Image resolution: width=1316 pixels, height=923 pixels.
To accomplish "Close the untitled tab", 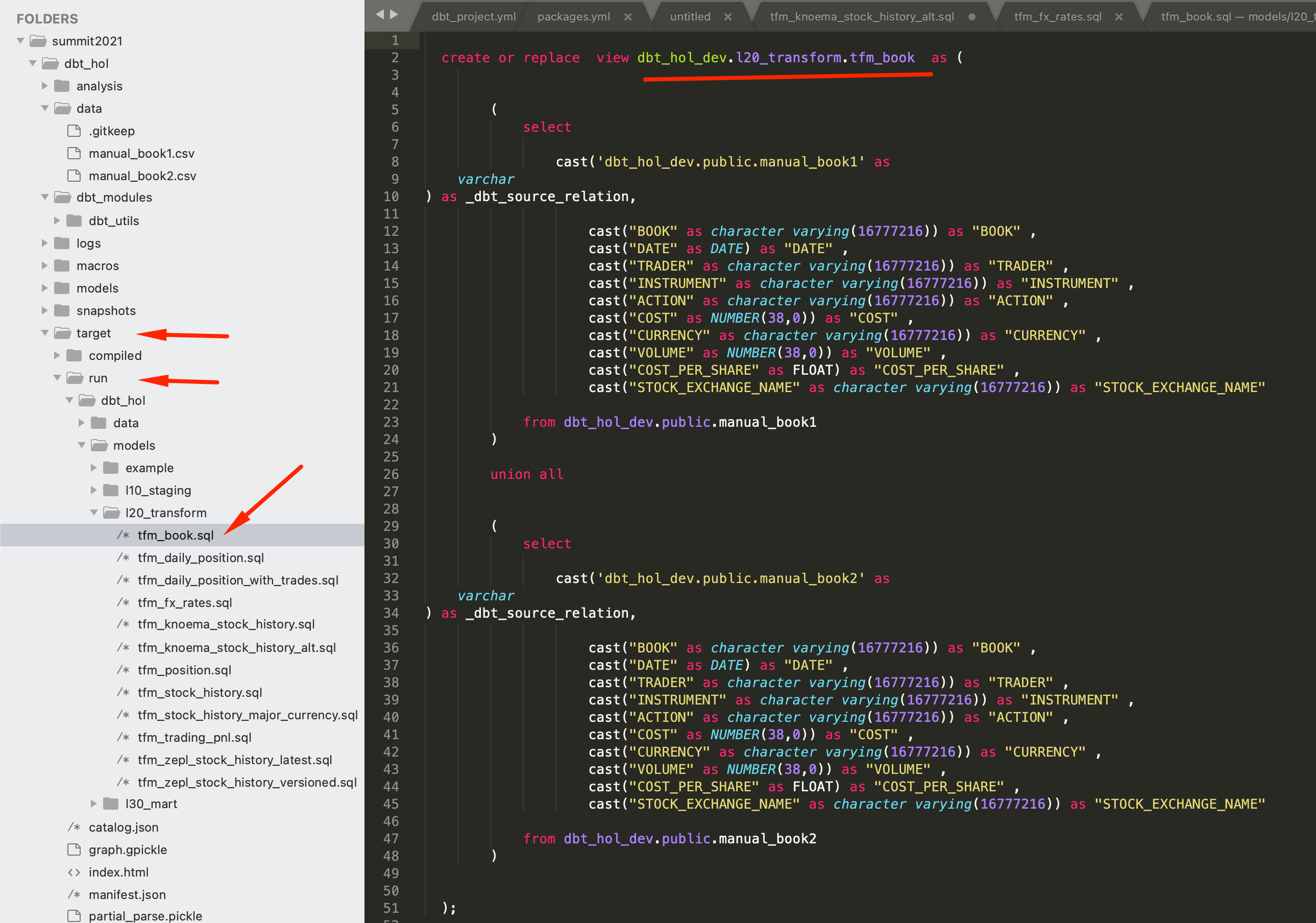I will point(727,17).
